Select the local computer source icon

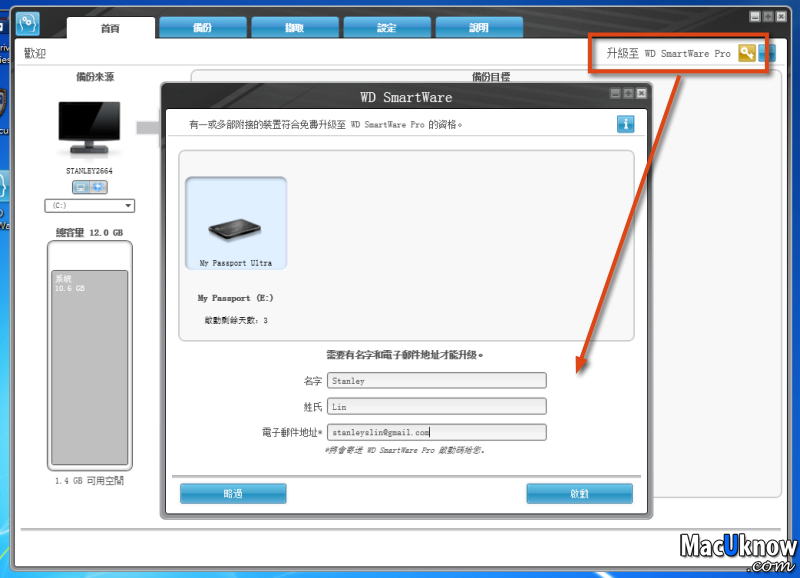click(x=80, y=187)
